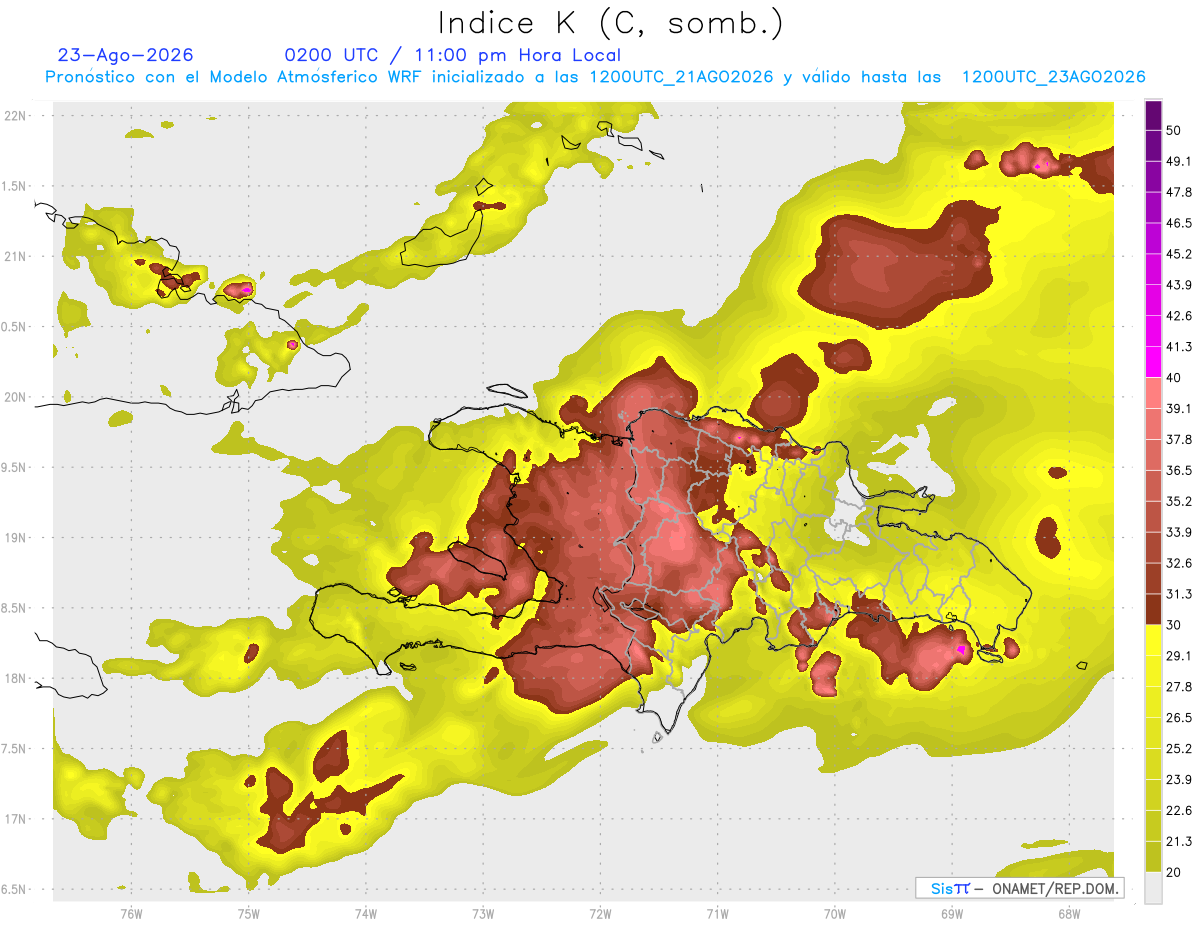
Task: Click the colorbar value "33.9"
Action: coord(1180,533)
